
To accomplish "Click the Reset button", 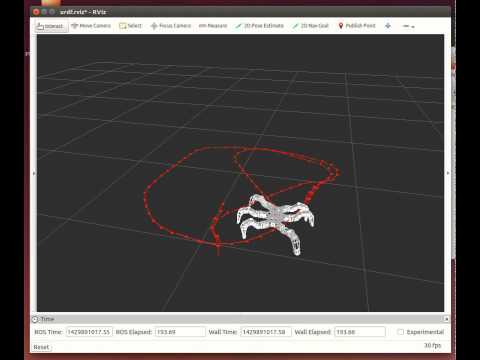I will point(42,347).
